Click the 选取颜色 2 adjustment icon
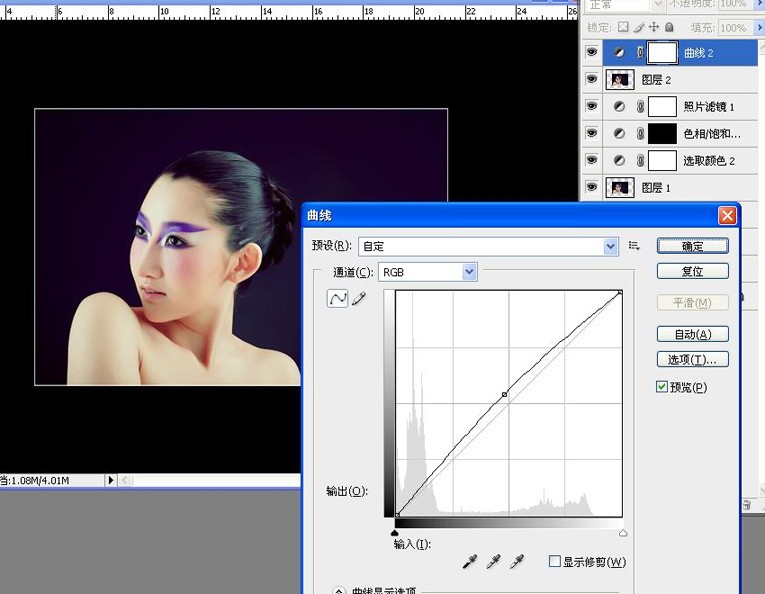This screenshot has height=594, width=765. point(619,160)
